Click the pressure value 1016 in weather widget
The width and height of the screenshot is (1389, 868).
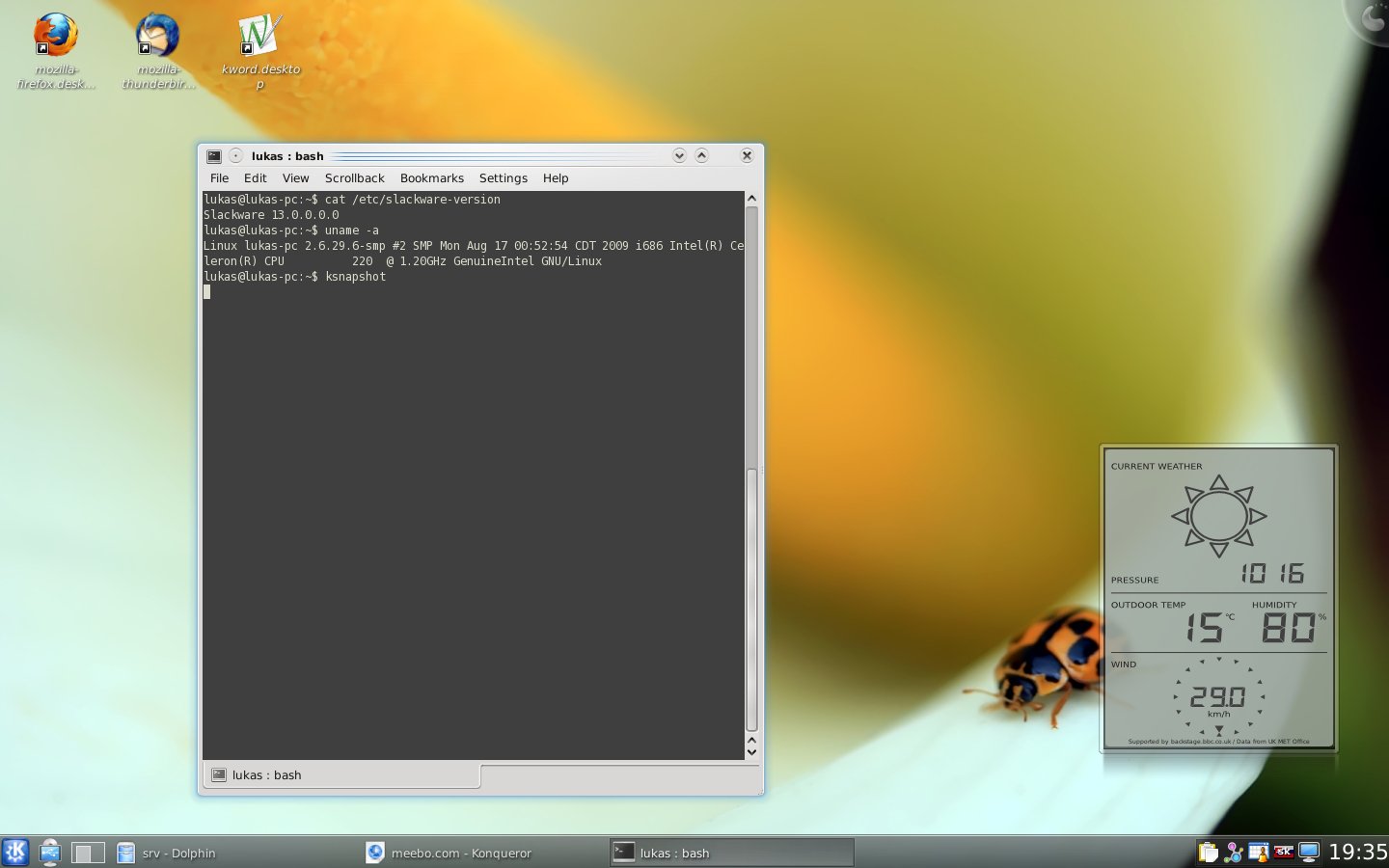[x=1272, y=574]
